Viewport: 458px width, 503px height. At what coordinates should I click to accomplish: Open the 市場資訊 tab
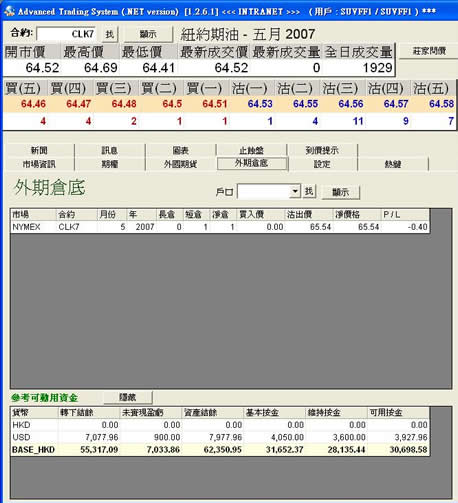(39, 164)
